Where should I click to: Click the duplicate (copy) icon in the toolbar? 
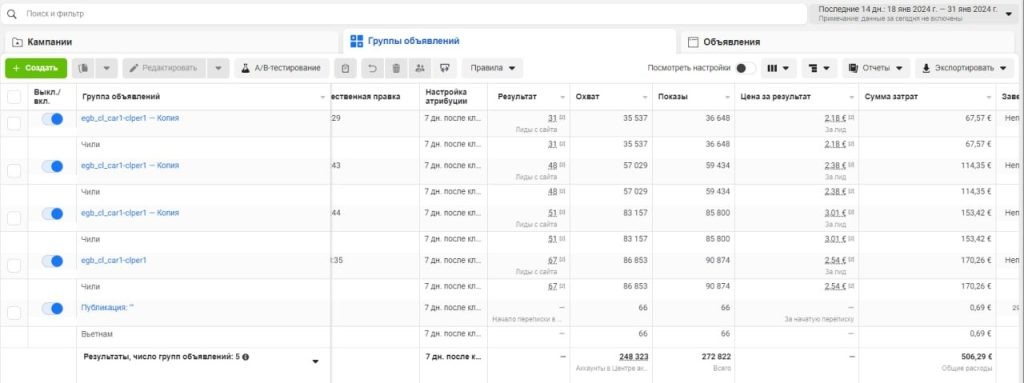84,68
